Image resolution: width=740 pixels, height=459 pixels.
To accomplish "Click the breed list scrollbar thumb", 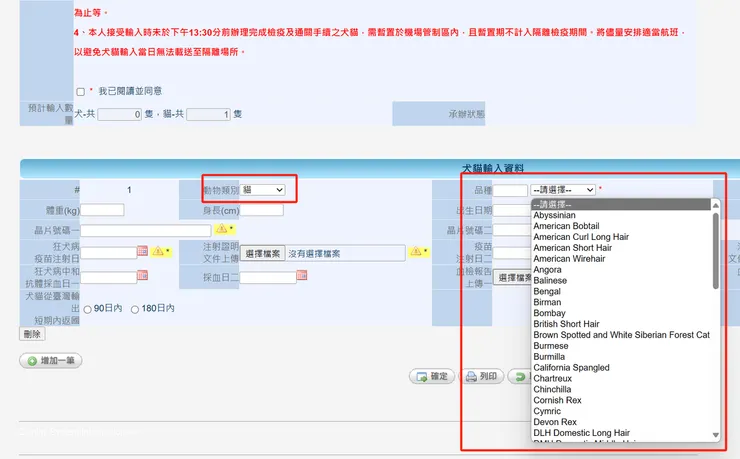I will [716, 250].
